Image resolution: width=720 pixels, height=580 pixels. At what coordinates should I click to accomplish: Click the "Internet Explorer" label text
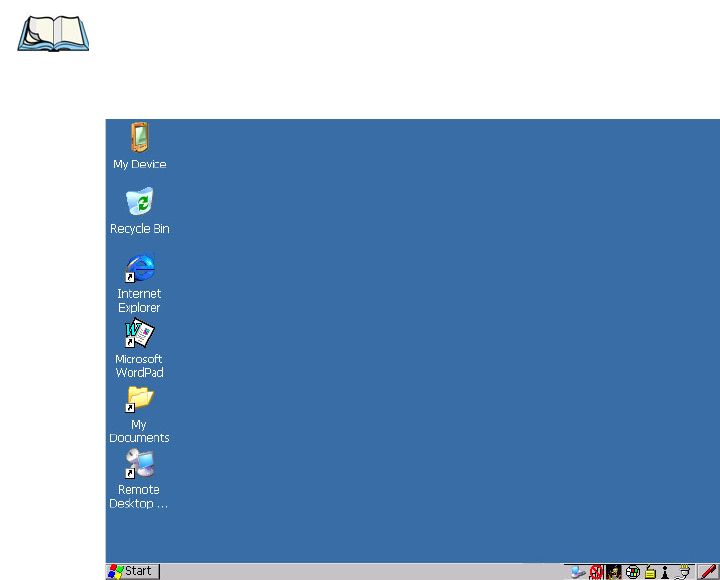(139, 300)
